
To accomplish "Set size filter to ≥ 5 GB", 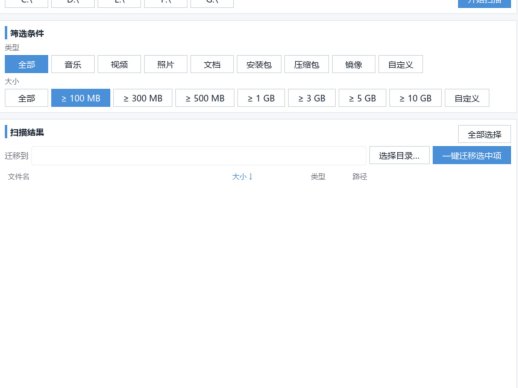I will click(362, 98).
